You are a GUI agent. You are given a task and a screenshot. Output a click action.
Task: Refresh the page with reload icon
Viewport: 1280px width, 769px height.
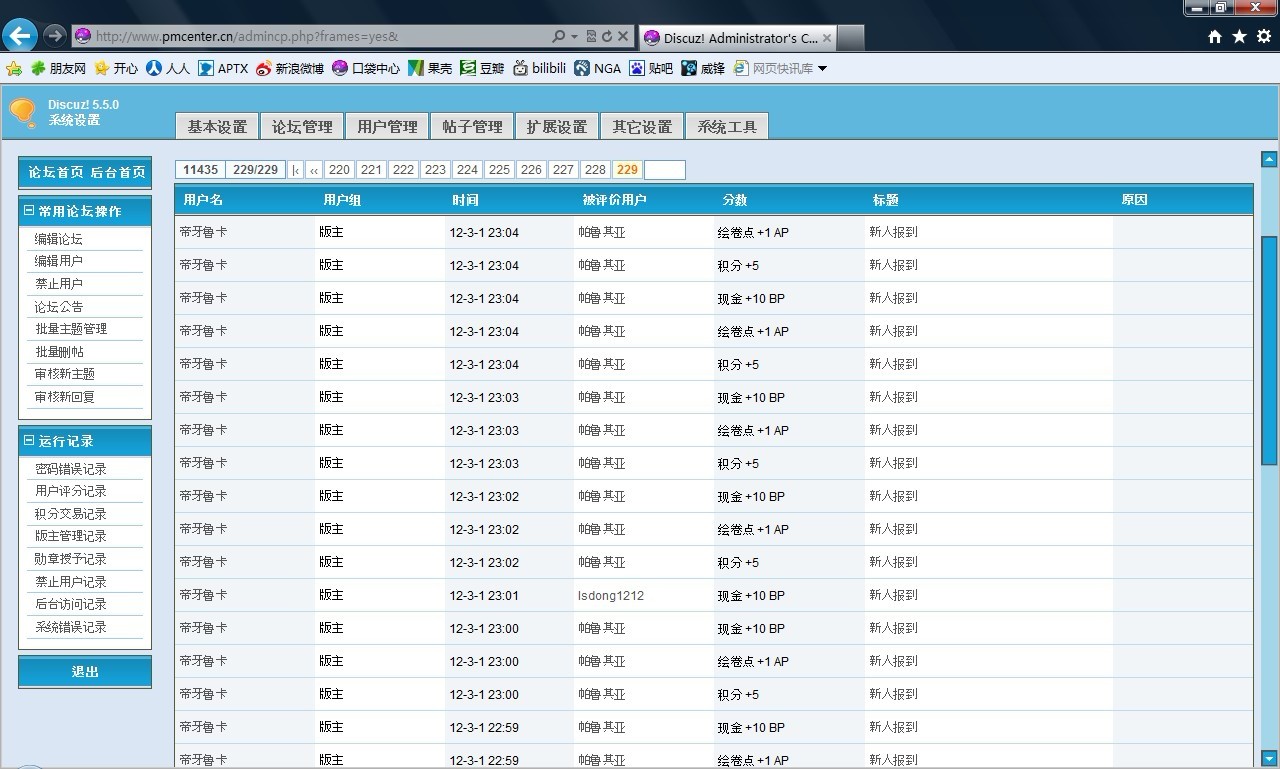pyautogui.click(x=606, y=36)
